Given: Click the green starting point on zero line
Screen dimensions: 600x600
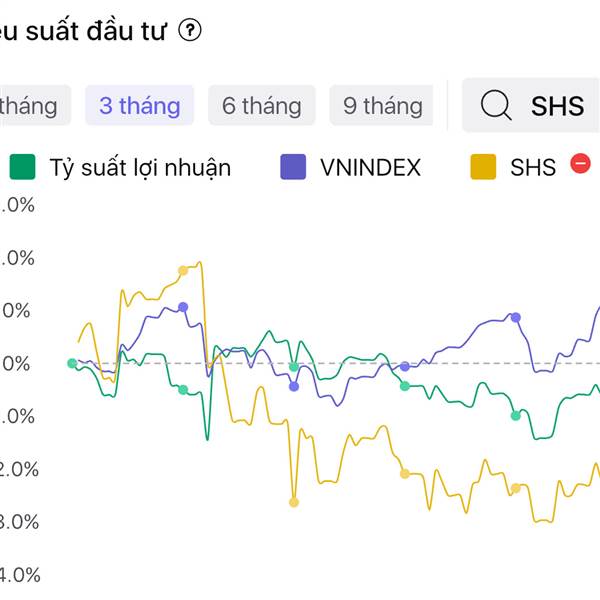Looking at the screenshot, I should [72, 363].
